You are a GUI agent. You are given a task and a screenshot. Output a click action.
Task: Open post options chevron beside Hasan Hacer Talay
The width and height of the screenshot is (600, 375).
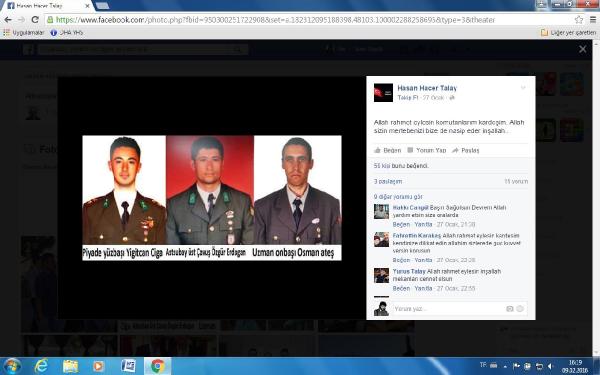523,88
